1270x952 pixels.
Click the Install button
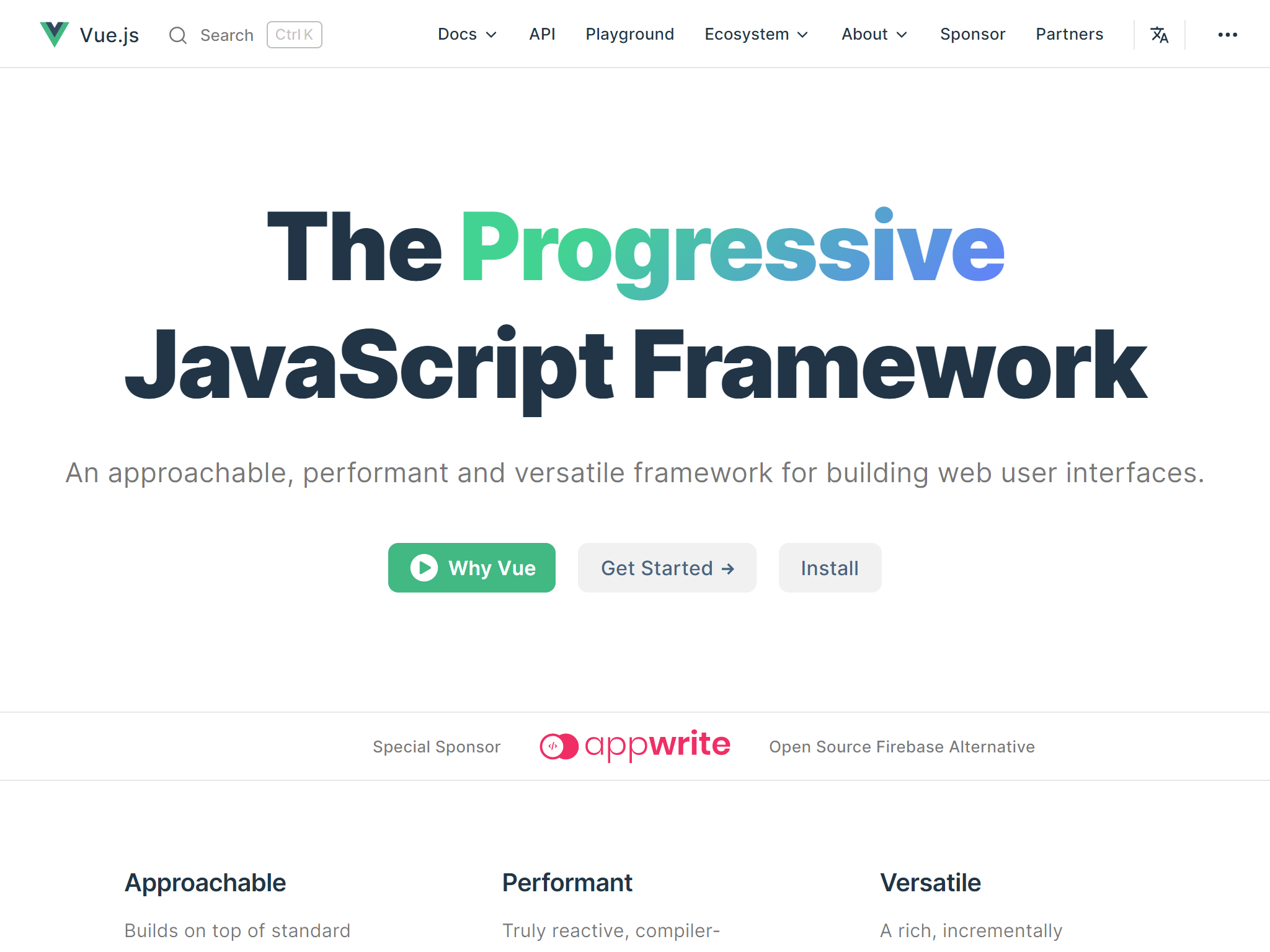point(830,568)
